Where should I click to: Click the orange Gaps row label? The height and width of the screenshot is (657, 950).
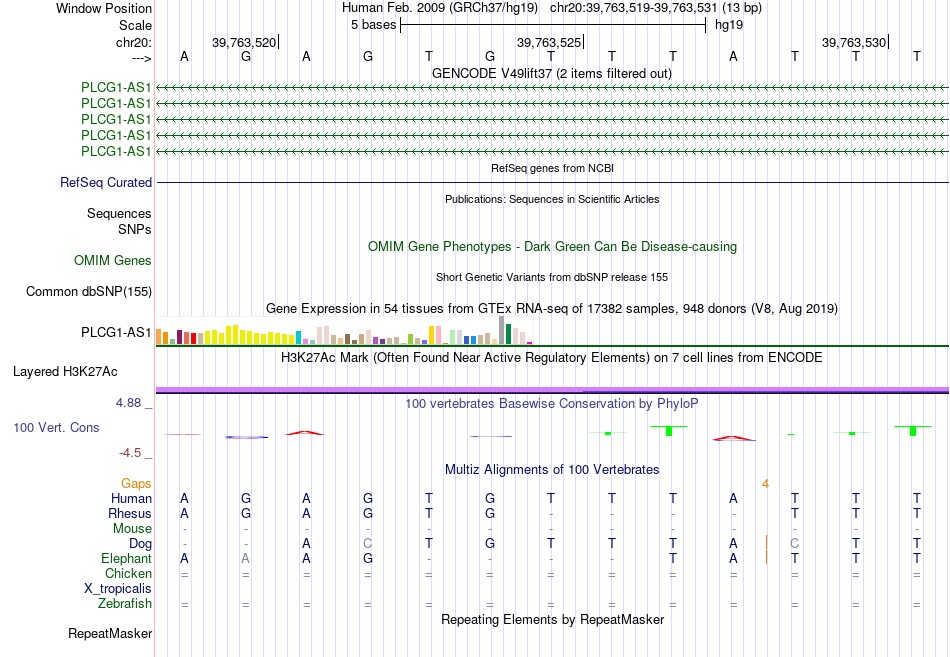136,484
